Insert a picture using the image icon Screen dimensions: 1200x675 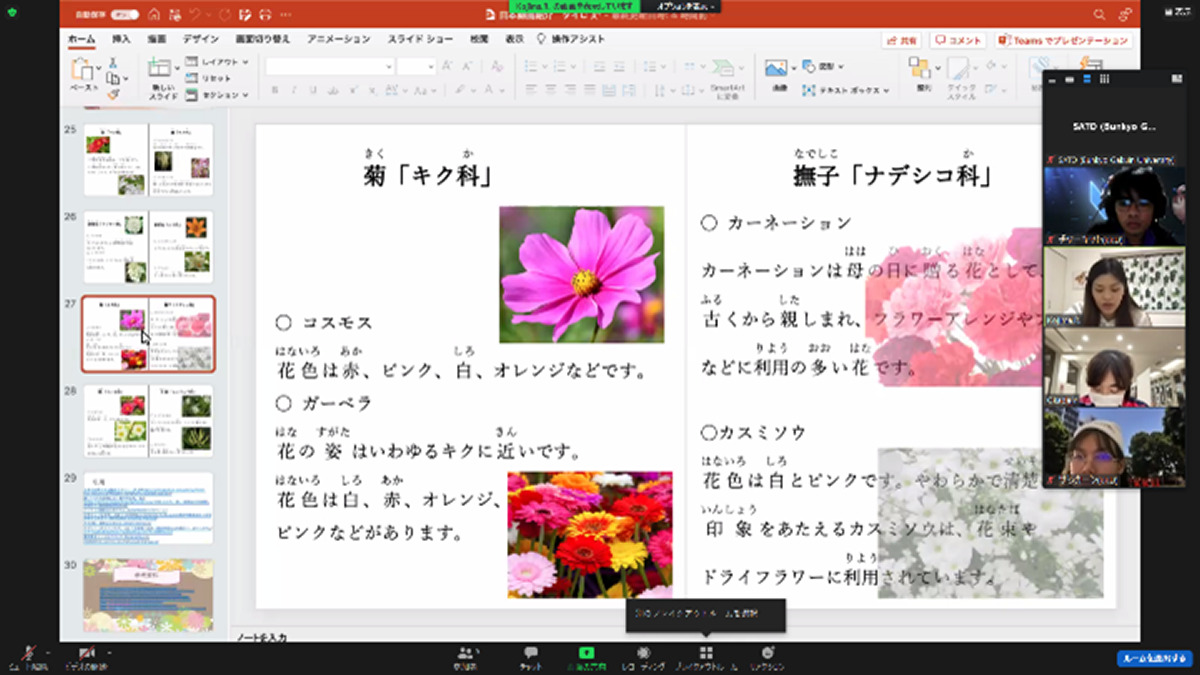[776, 68]
